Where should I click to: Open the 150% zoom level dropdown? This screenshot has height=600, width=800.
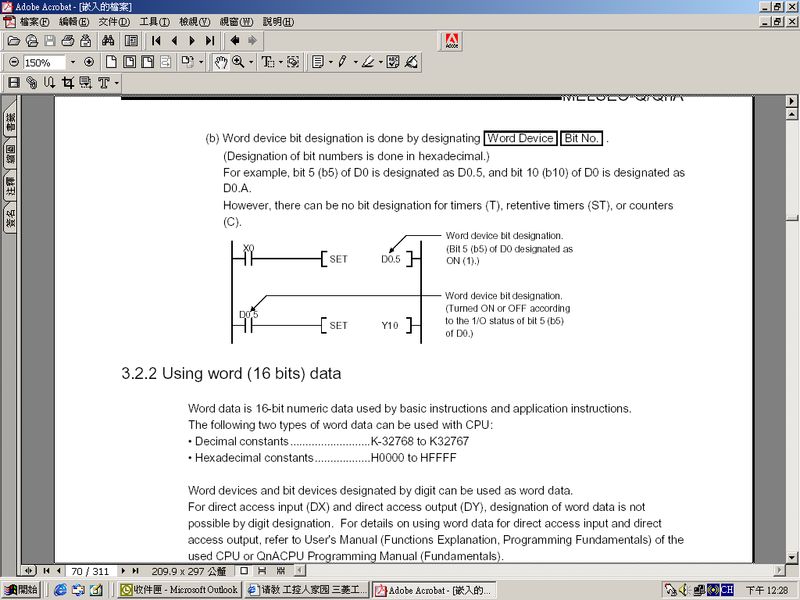(72, 62)
